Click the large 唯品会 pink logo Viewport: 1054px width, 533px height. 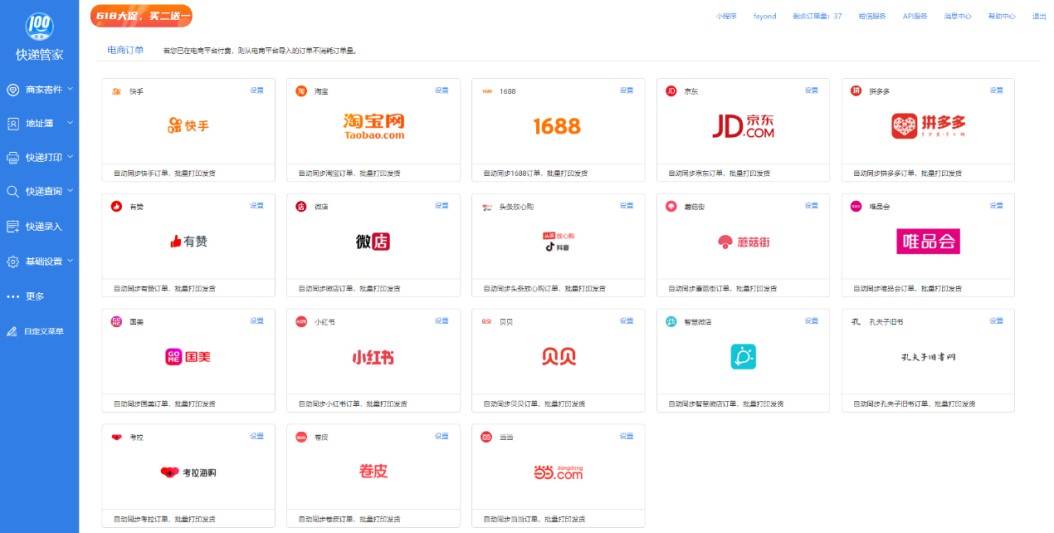click(928, 241)
